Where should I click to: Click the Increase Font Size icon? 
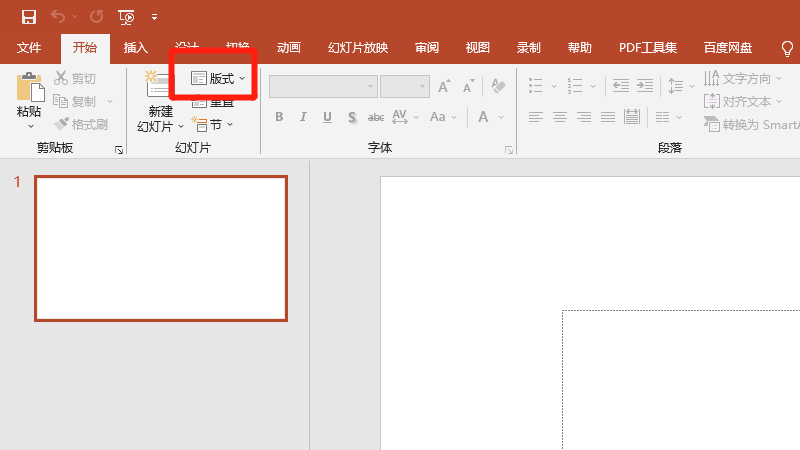[x=445, y=87]
